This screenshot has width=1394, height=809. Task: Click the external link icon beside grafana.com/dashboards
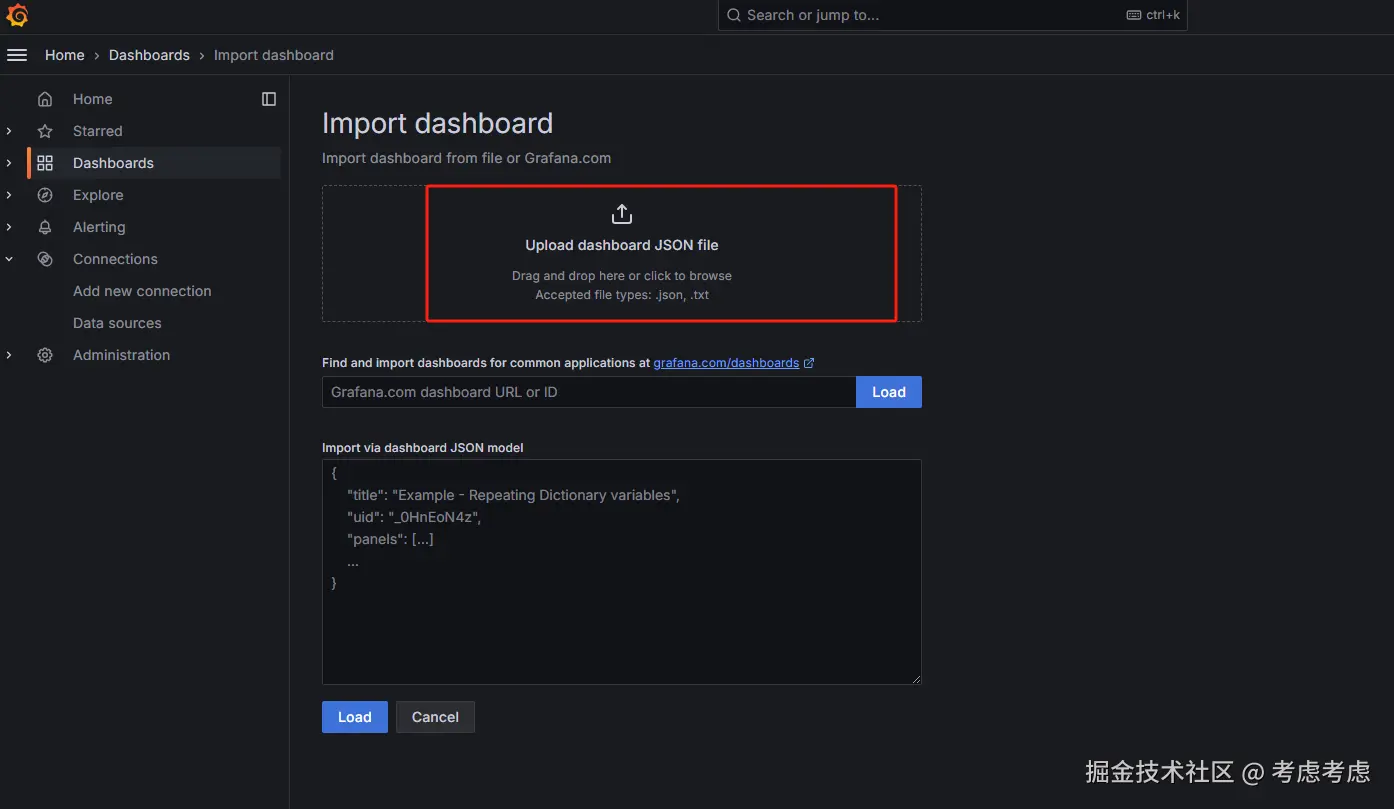click(x=809, y=363)
